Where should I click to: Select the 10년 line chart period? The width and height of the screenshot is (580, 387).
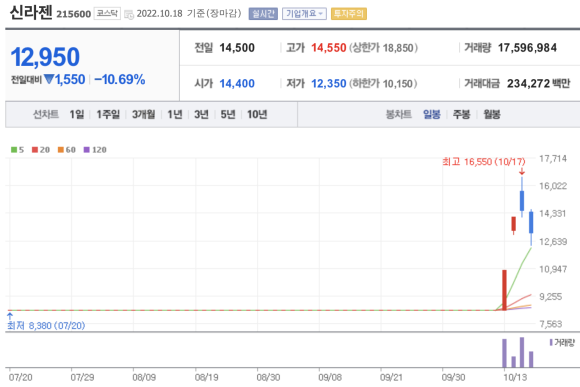257,114
